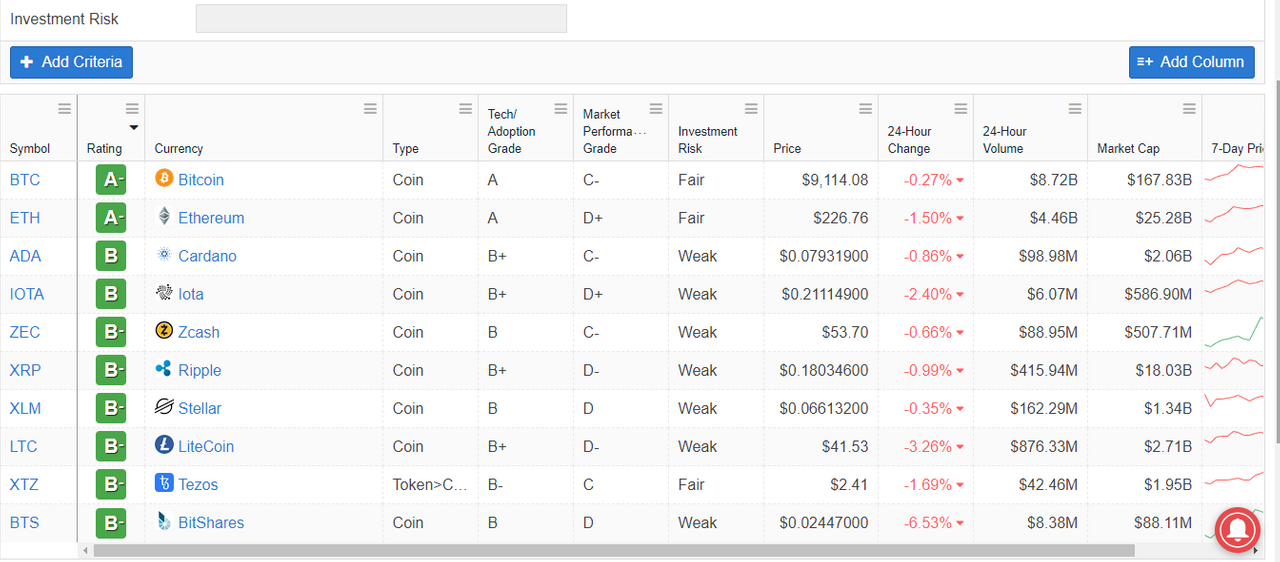1280x562 pixels.
Task: Open the Price column menu icon
Action: click(x=866, y=109)
